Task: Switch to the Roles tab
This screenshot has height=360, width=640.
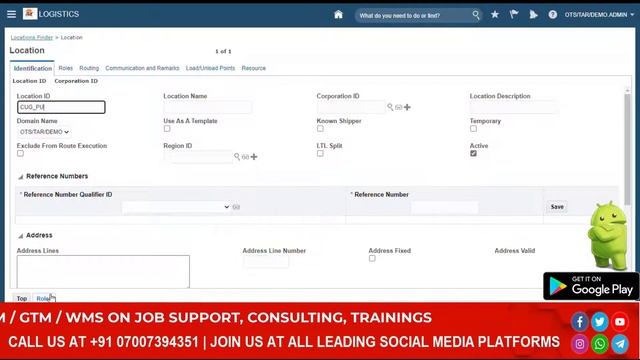Action: [x=65, y=68]
